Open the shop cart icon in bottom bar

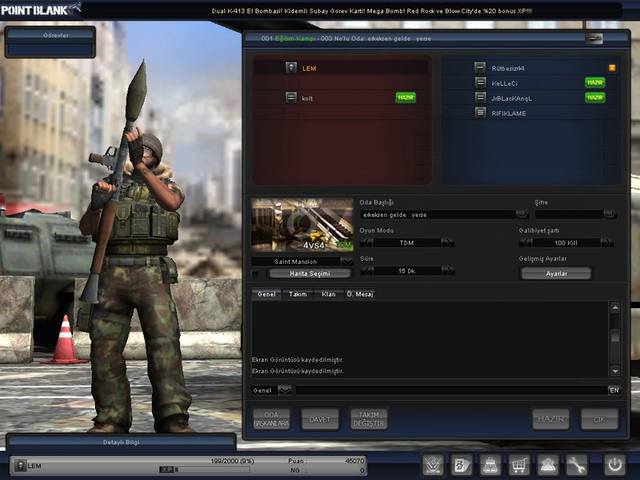pyautogui.click(x=519, y=465)
